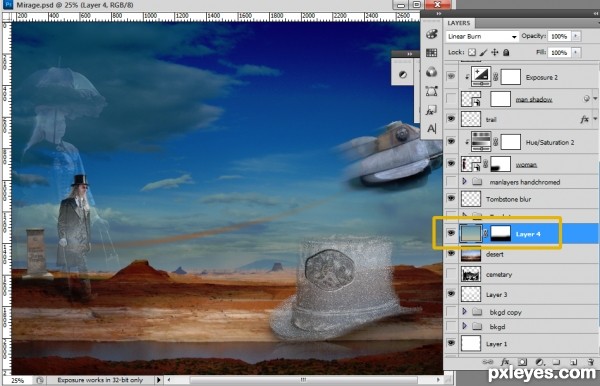Select the woman layer mask thumbnail
600x386 pixels.
(x=501, y=164)
